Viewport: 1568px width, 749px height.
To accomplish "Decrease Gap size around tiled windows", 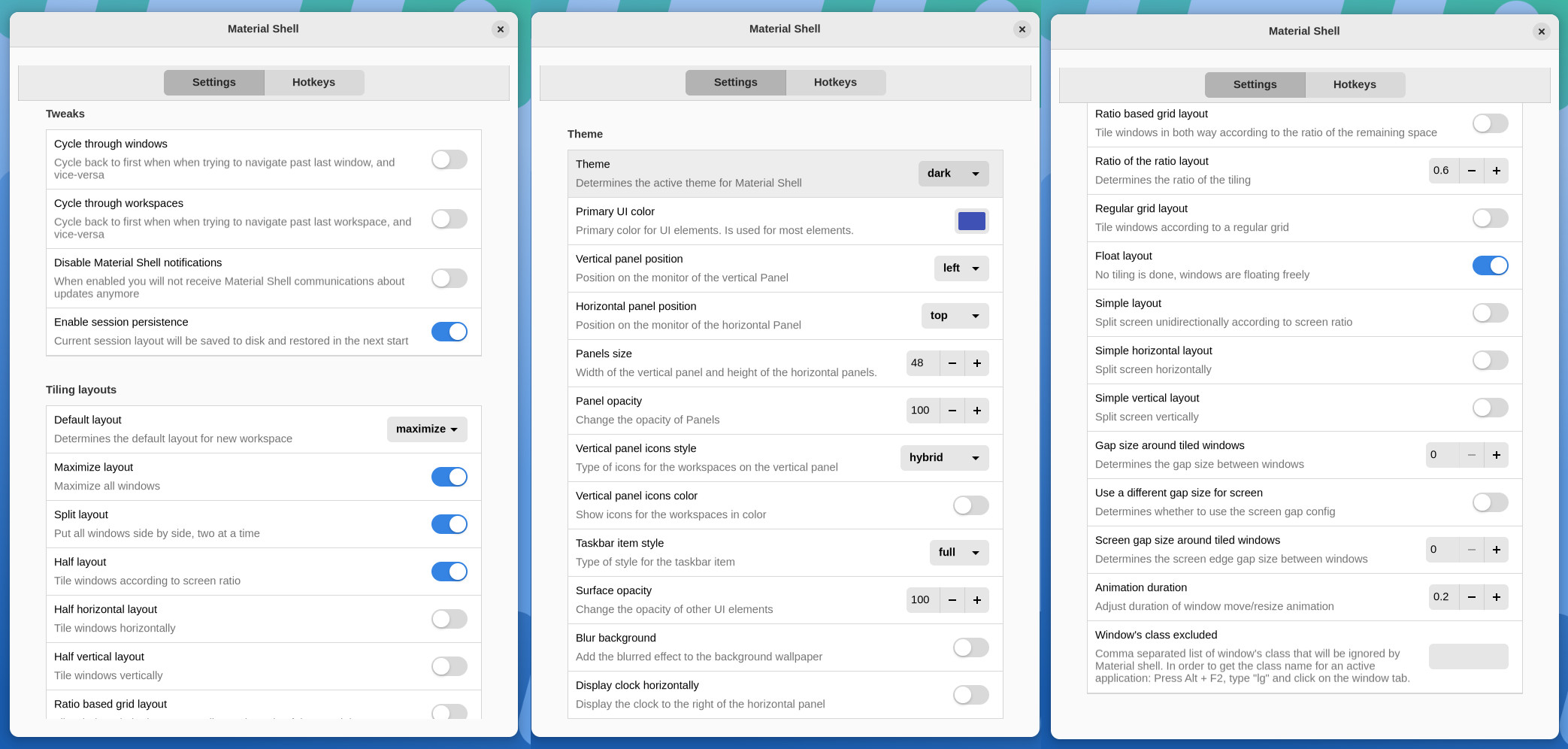I will tap(1471, 455).
